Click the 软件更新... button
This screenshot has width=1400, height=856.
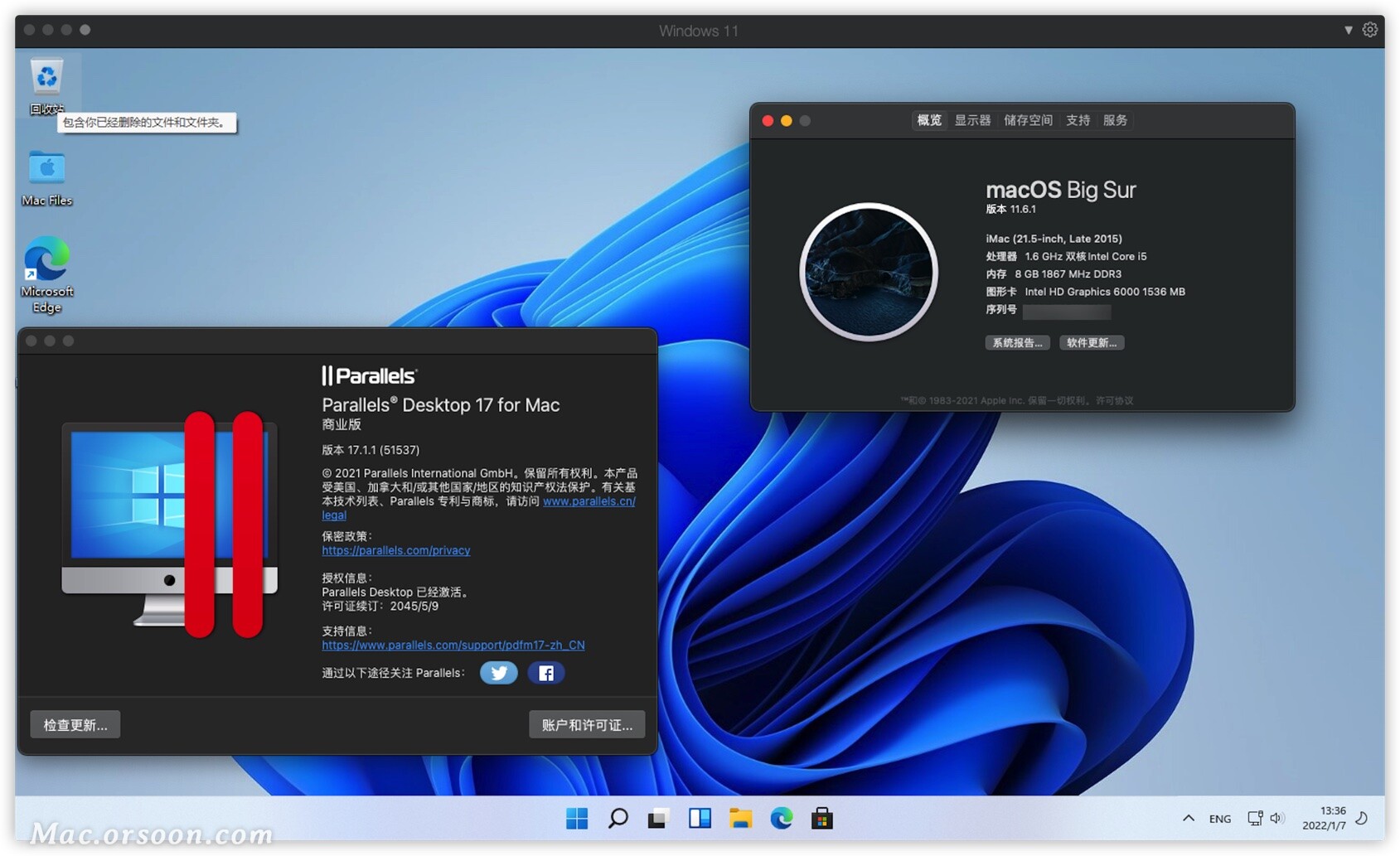tap(1092, 343)
